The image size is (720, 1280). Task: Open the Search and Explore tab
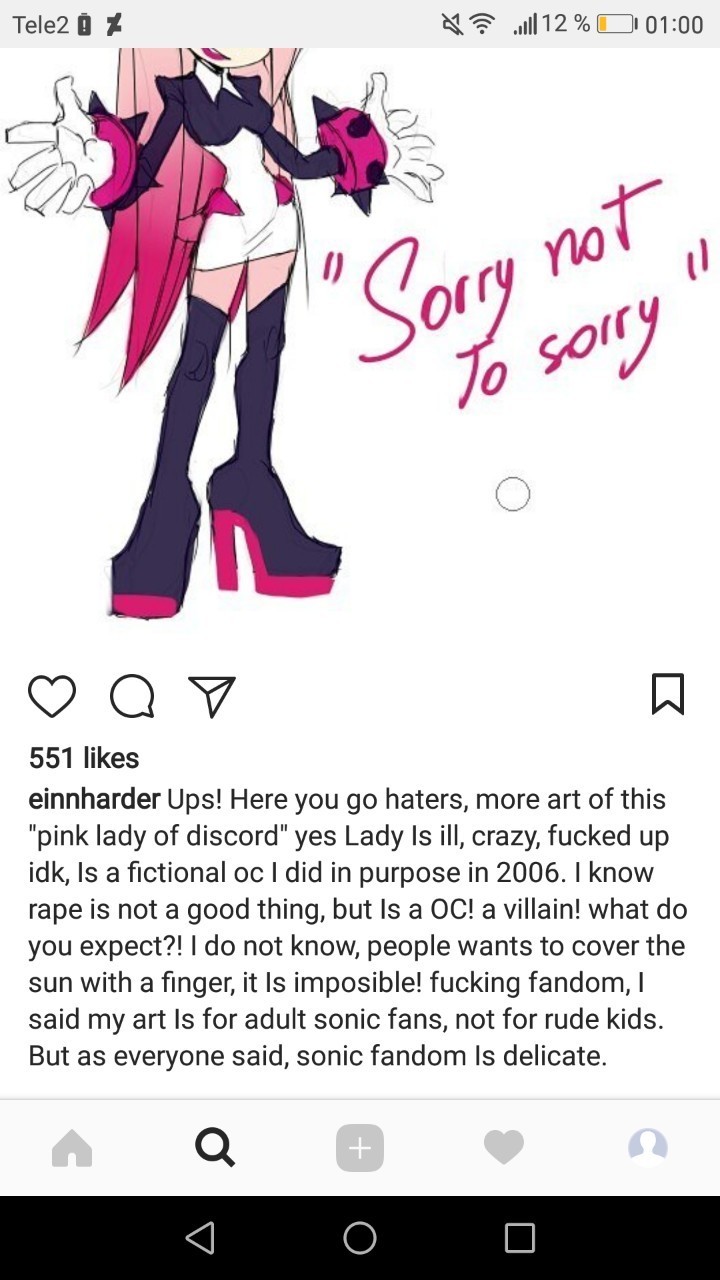pyautogui.click(x=215, y=1148)
